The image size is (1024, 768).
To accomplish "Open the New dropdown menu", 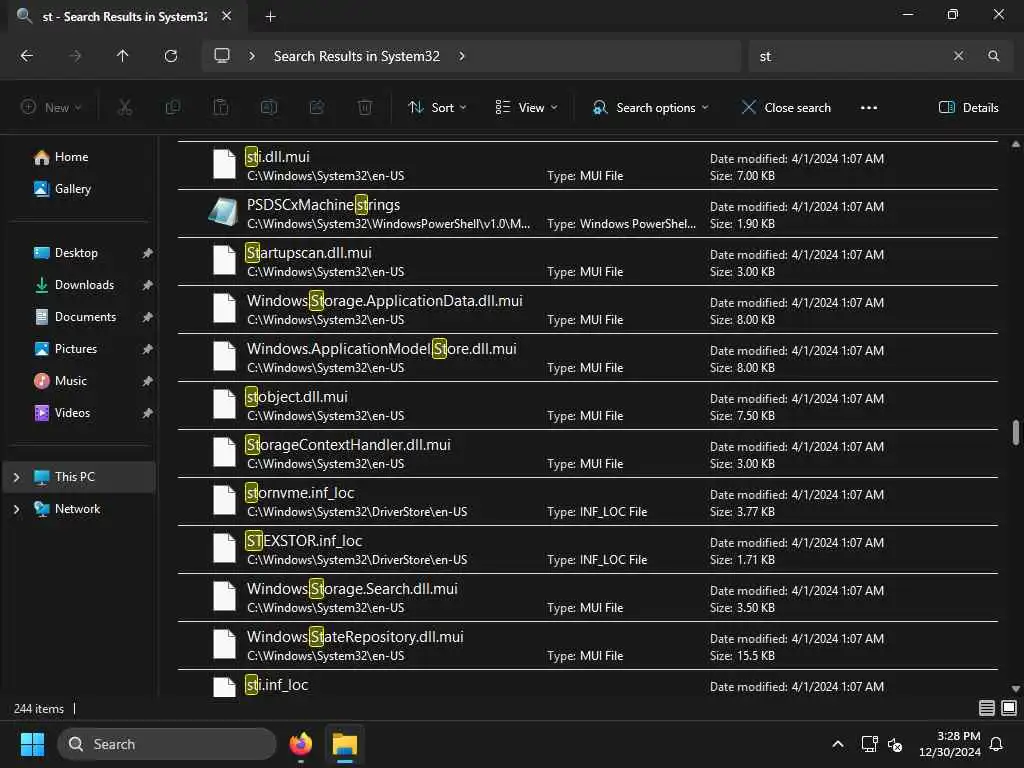I will click(x=51, y=108).
